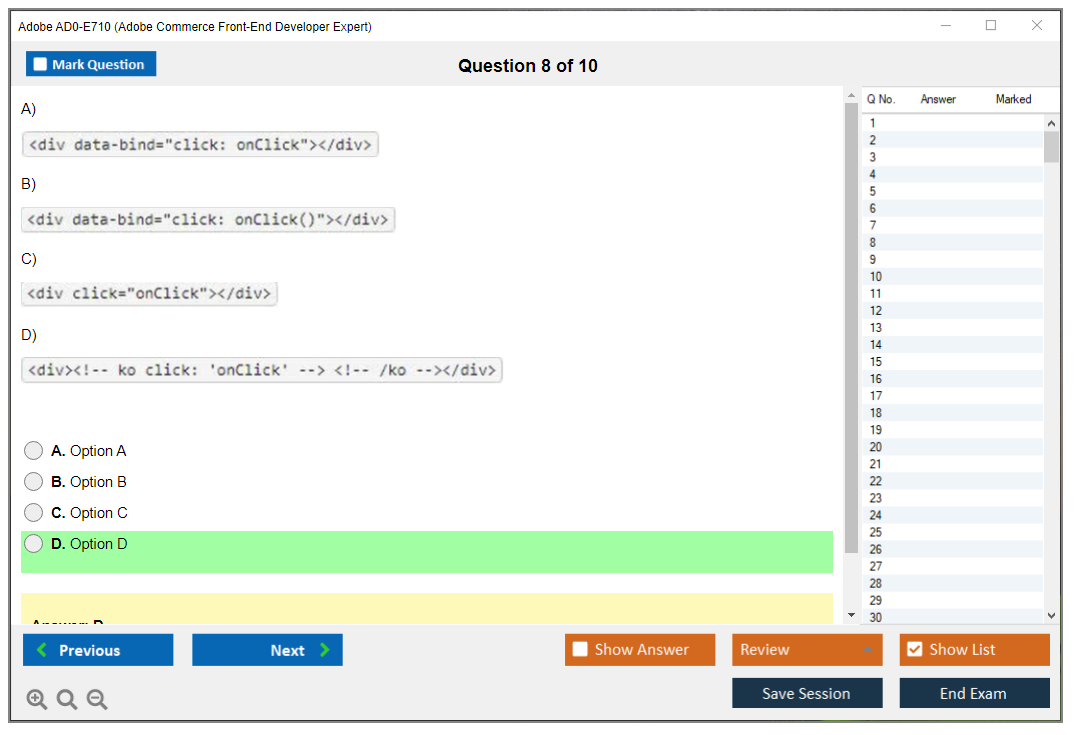Jump to question 15 in the list
The width and height of the screenshot is (1075, 735).
coord(876,362)
